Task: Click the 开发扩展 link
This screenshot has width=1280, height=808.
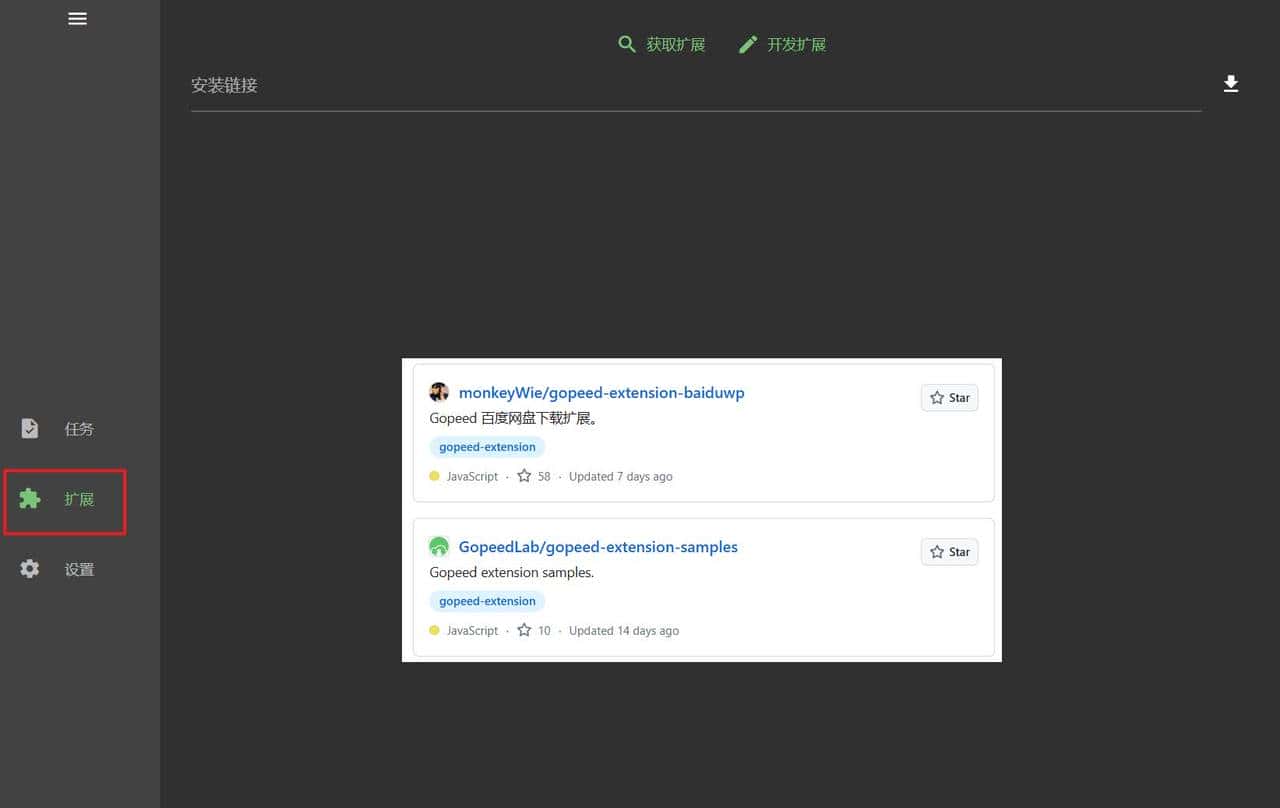Action: [796, 44]
